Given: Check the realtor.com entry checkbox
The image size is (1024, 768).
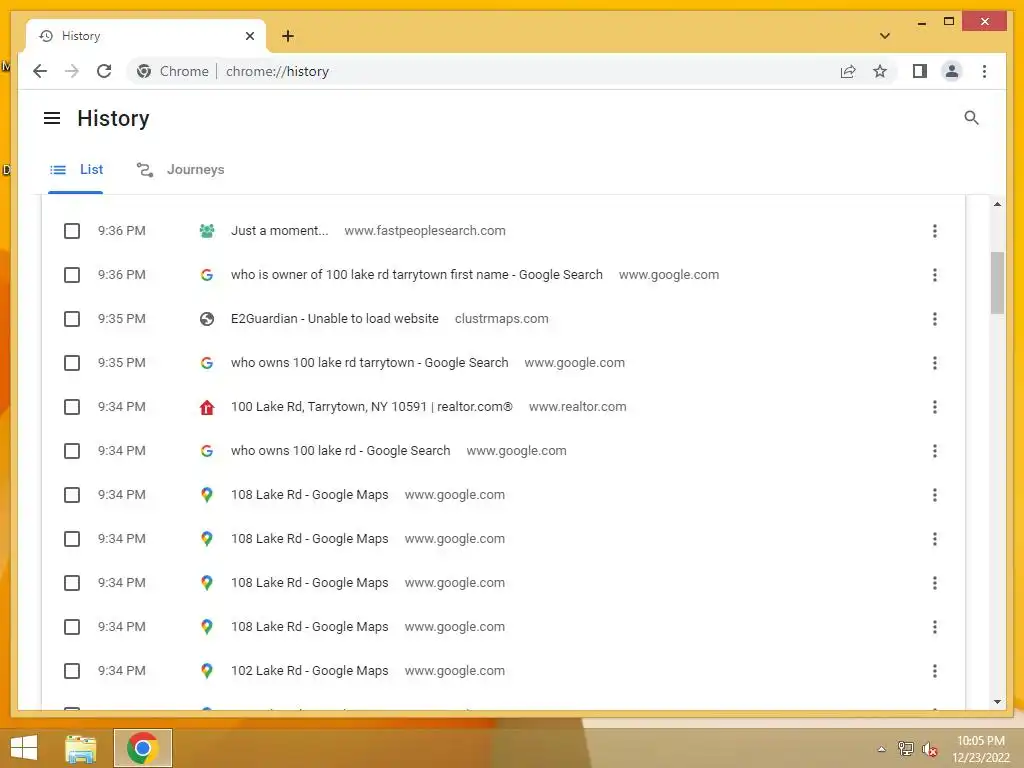Looking at the screenshot, I should coord(72,407).
